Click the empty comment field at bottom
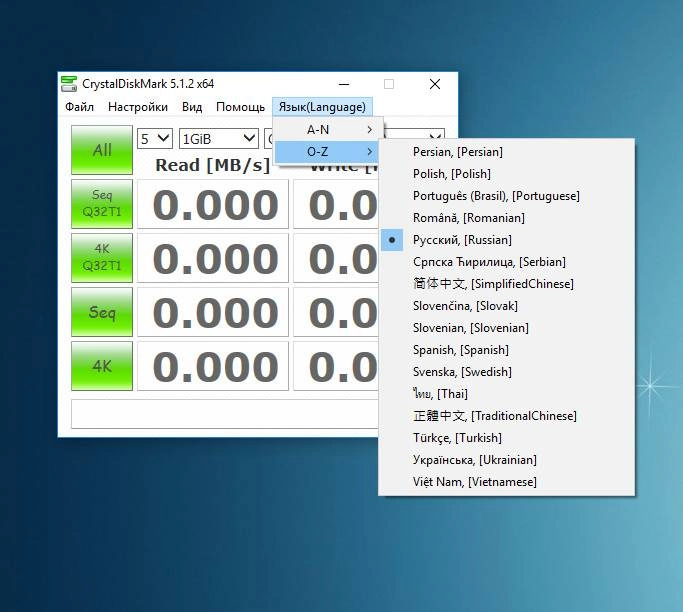 click(x=225, y=414)
